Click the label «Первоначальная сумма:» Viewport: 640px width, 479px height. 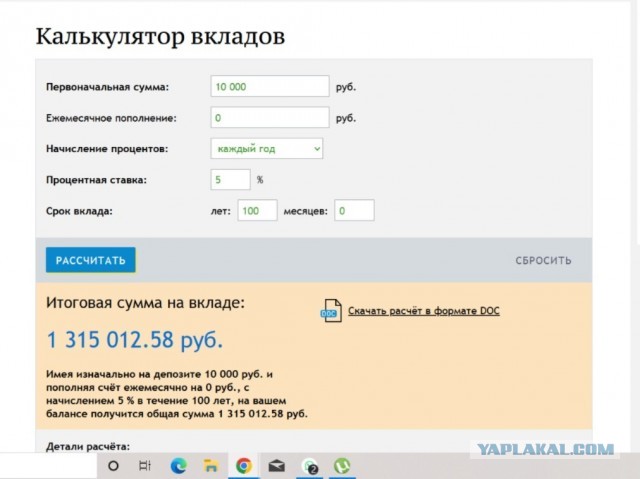coord(107,87)
